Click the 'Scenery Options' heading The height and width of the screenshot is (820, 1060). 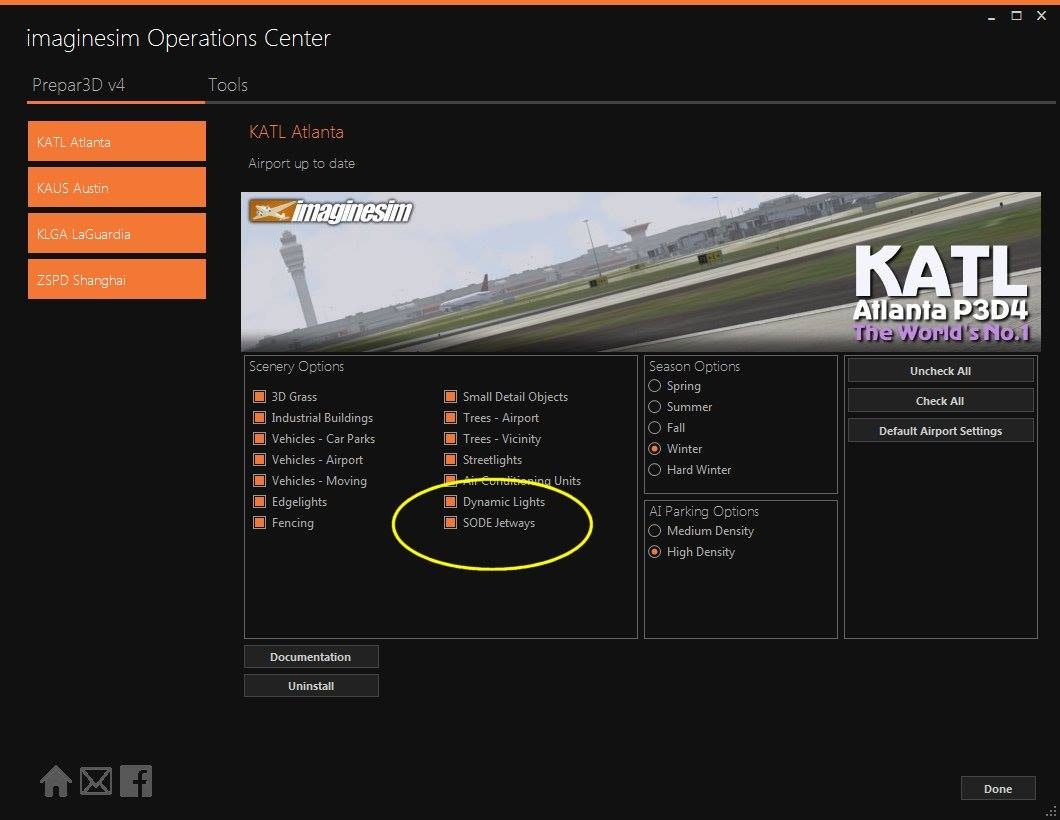pyautogui.click(x=296, y=366)
